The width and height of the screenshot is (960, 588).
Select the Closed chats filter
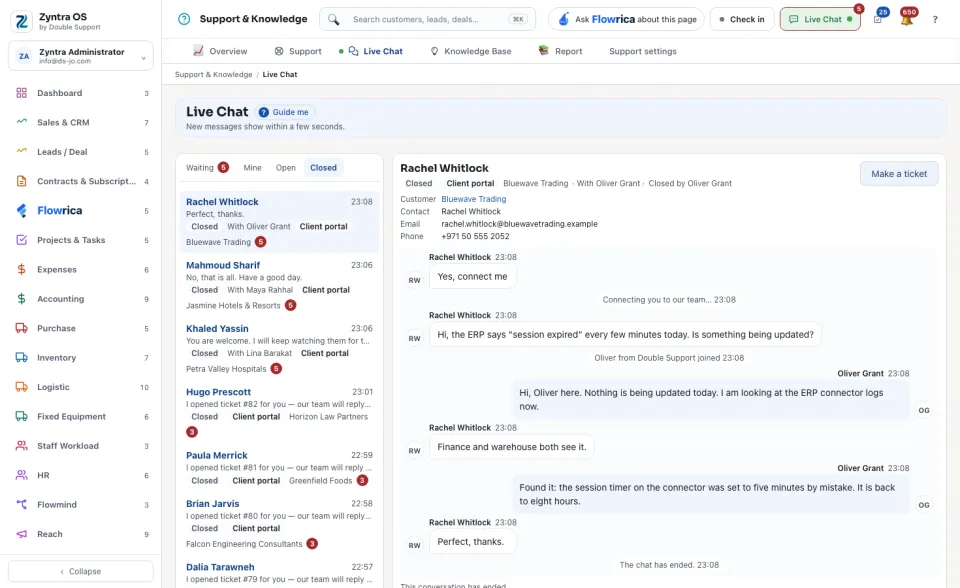tap(323, 168)
